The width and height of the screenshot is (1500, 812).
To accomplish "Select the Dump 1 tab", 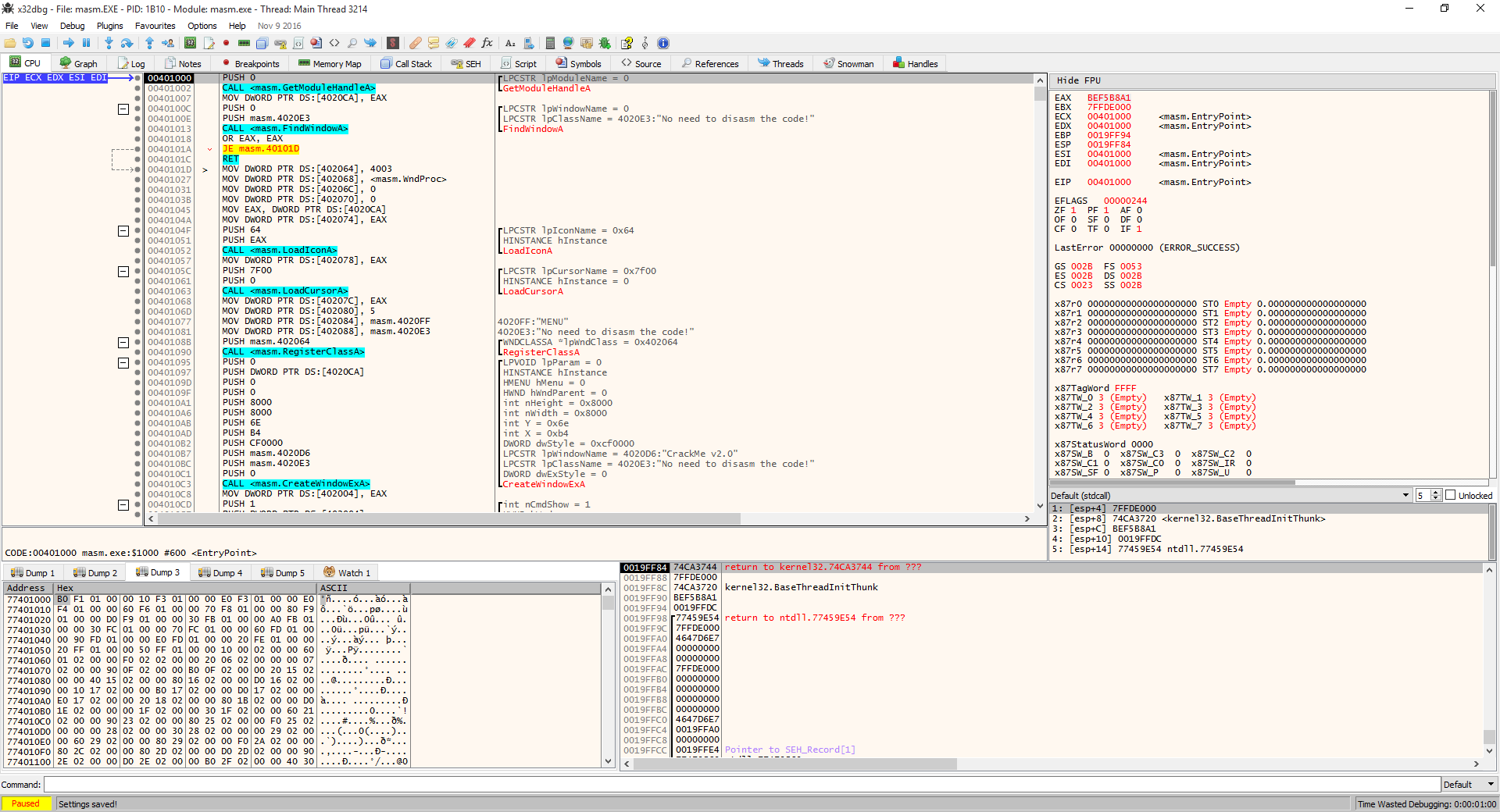I will 33,573.
